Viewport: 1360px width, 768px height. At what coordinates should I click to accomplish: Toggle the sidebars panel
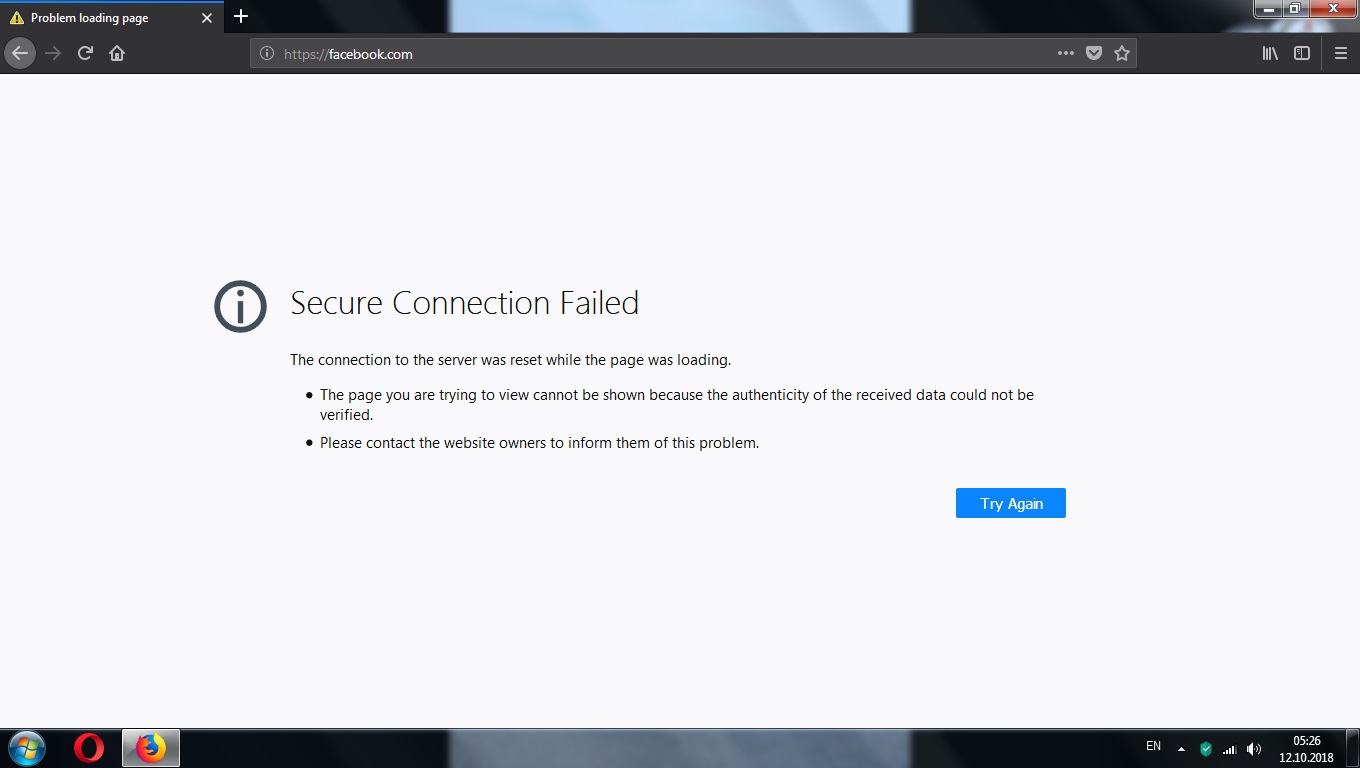point(1302,54)
